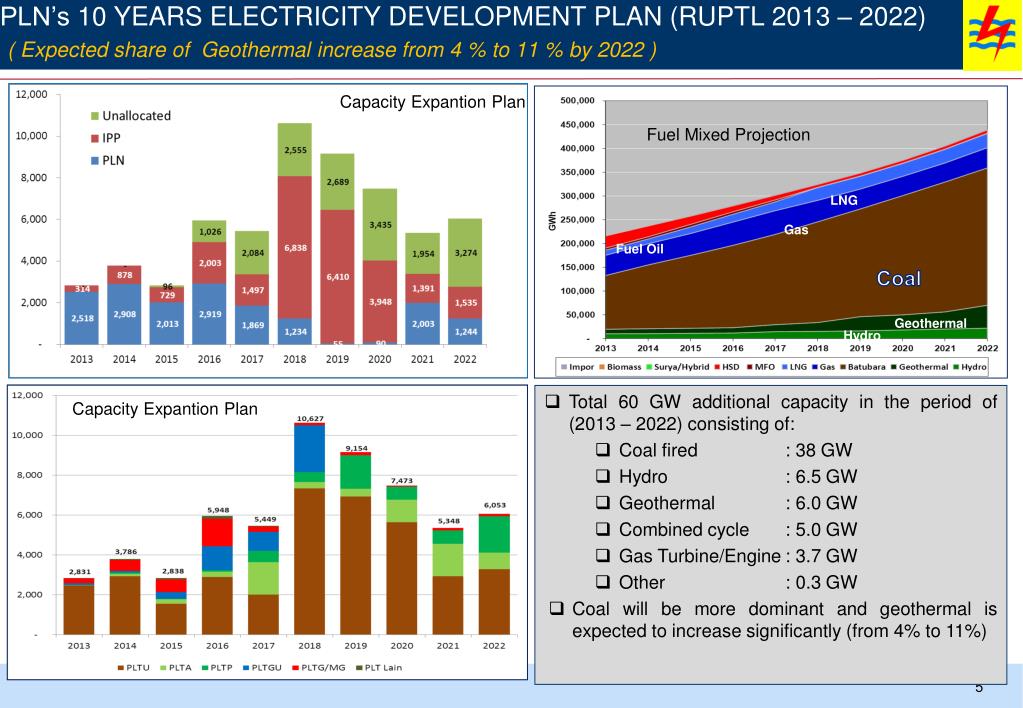The height and width of the screenshot is (708, 1023).
Task: Click the '7,473' total above 2020 bar
Action: pos(402,480)
